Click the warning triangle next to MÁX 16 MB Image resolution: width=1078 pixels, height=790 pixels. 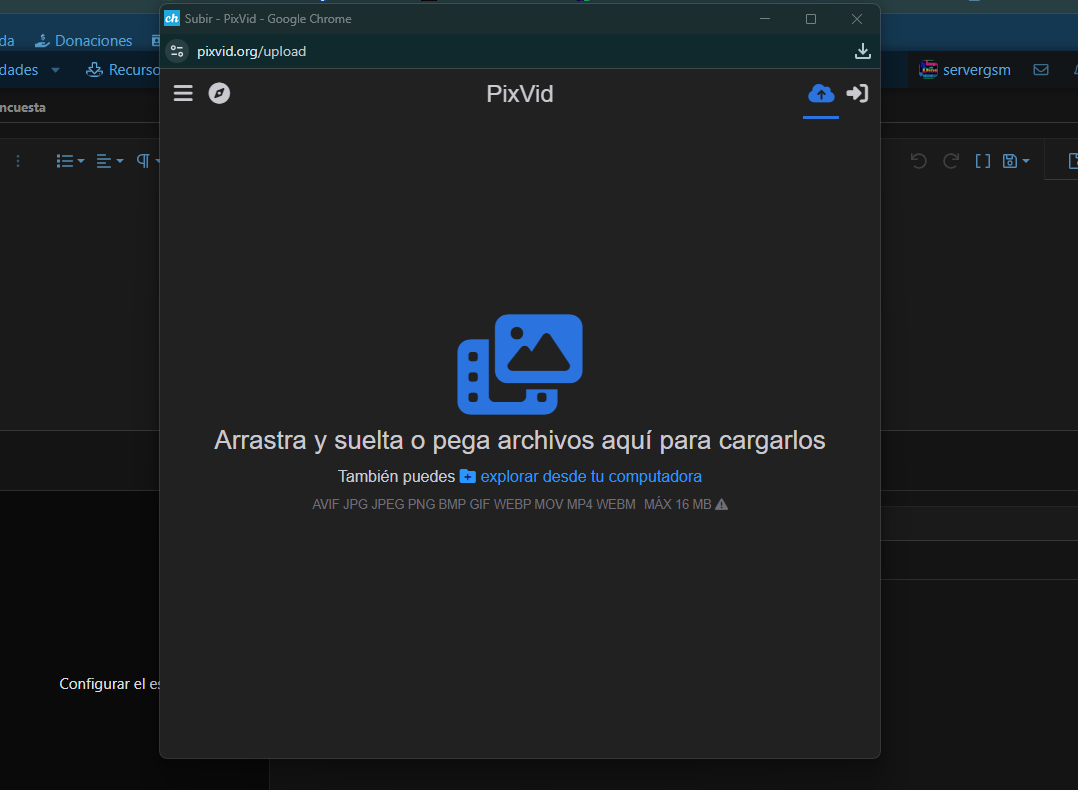coord(722,504)
